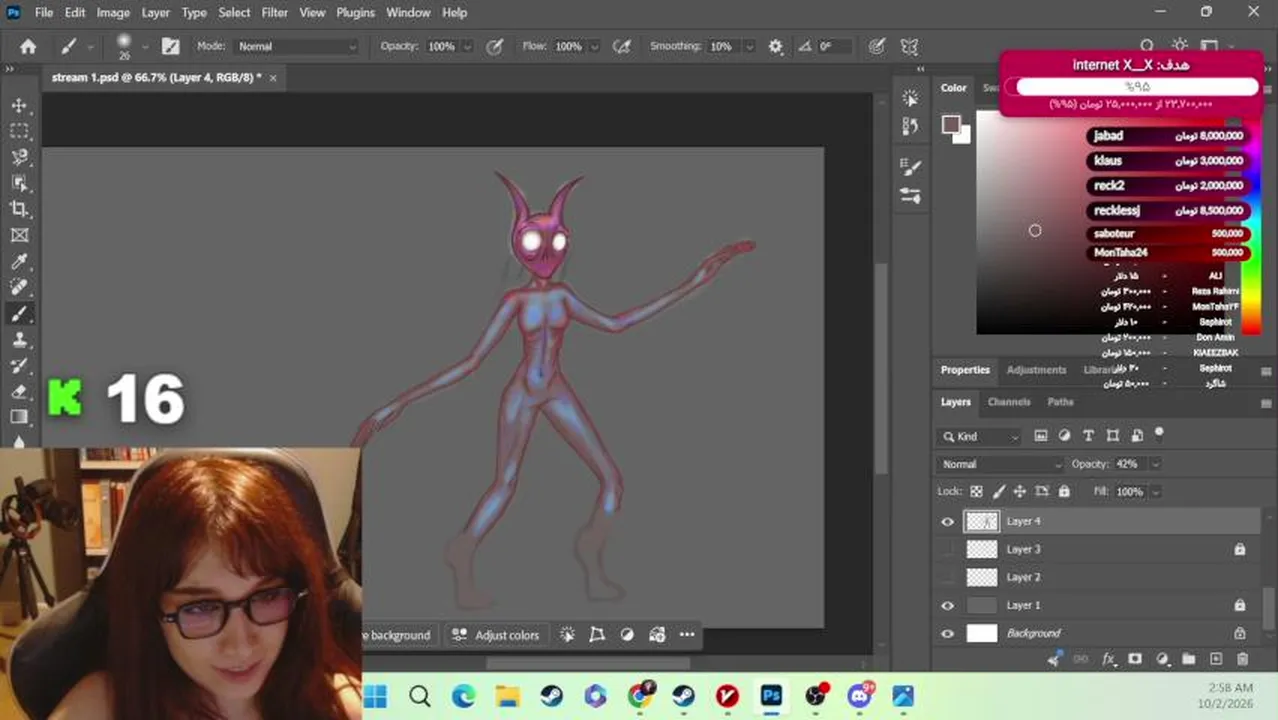The width and height of the screenshot is (1278, 720).
Task: Add a layer style fx
Action: point(1108,659)
